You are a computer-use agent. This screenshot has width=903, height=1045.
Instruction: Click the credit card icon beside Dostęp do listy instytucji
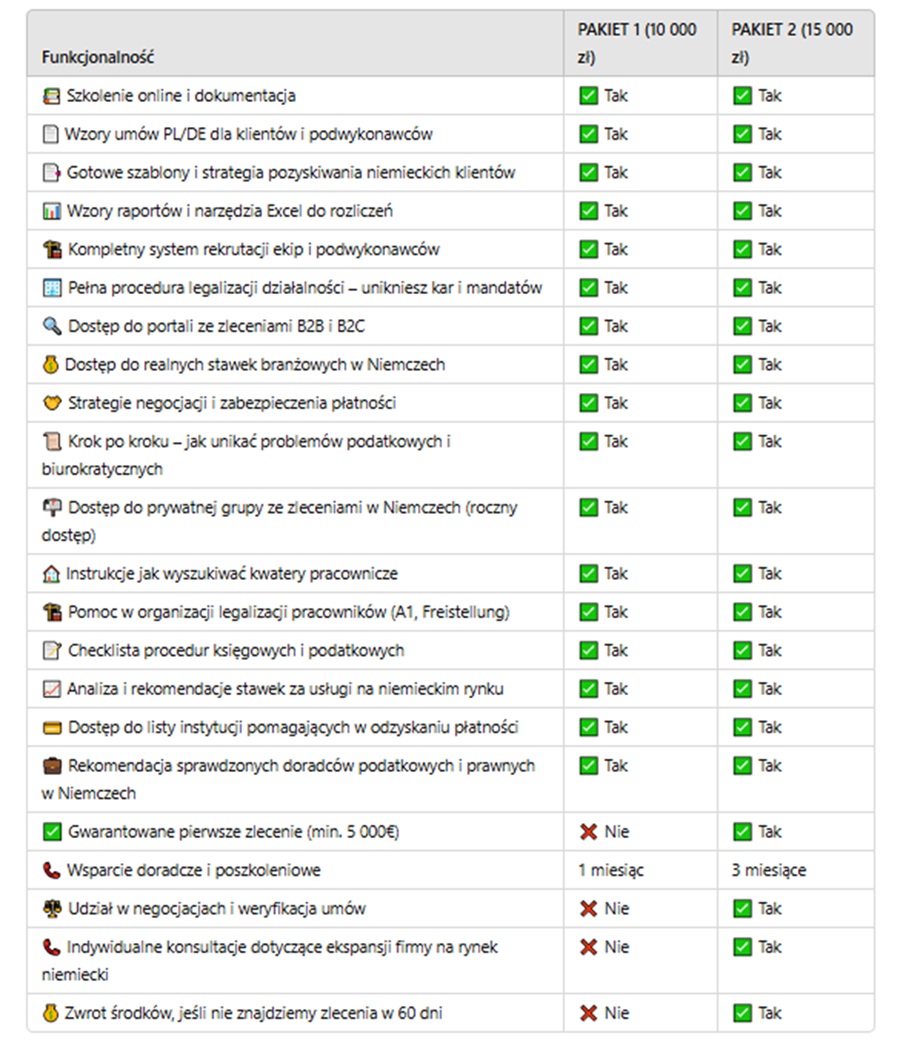(52, 727)
